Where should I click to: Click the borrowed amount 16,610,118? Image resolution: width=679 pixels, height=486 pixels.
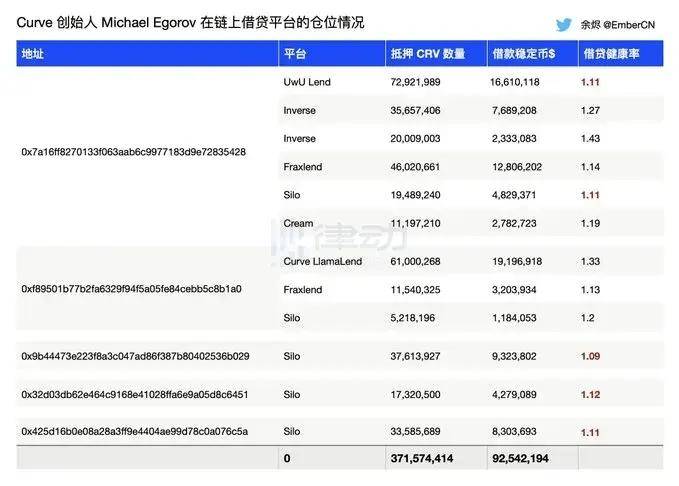pos(515,82)
